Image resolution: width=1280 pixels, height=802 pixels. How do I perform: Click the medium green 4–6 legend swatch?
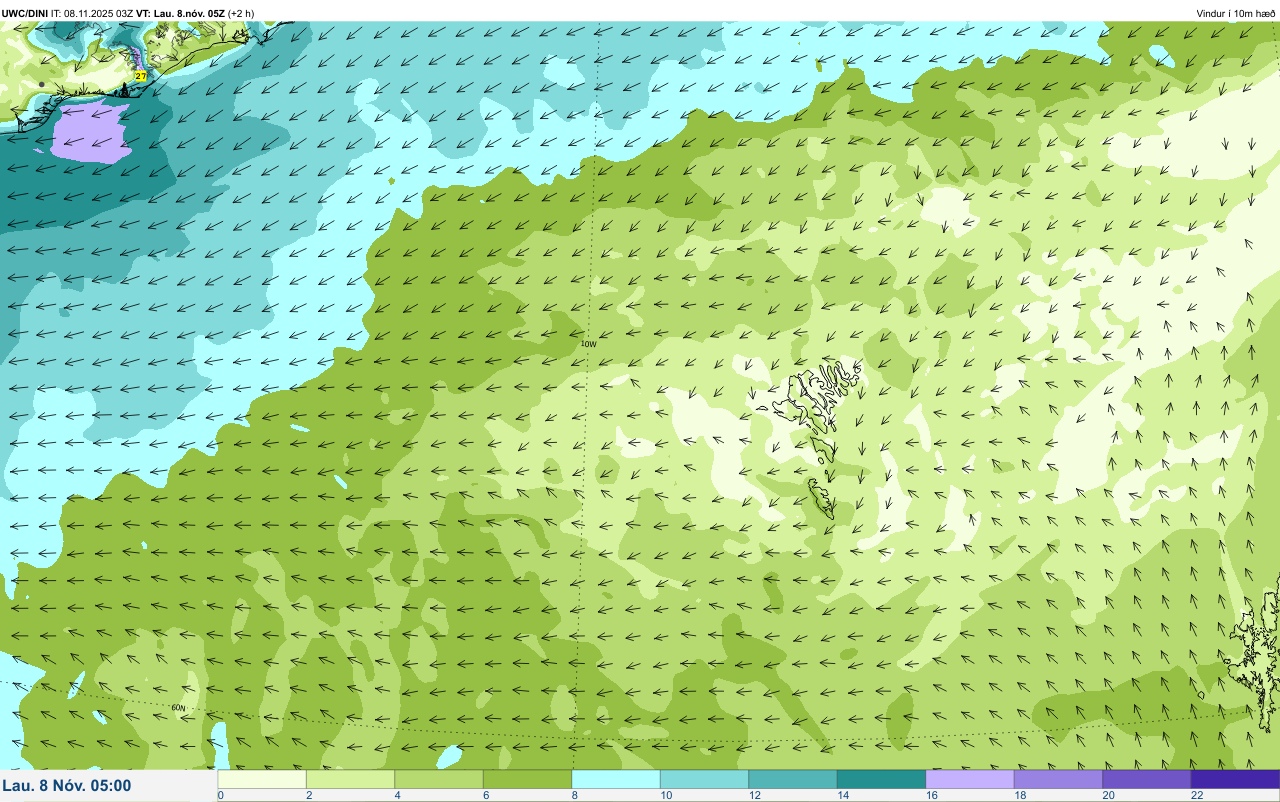[439, 779]
